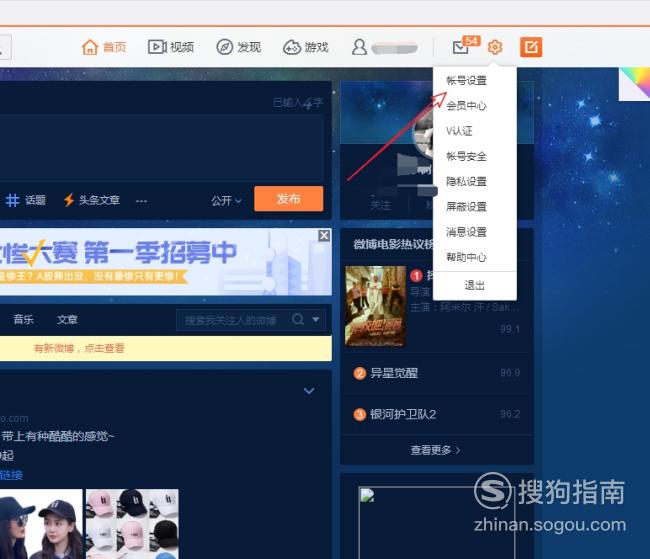Select V认证 from the menu

[459, 131]
